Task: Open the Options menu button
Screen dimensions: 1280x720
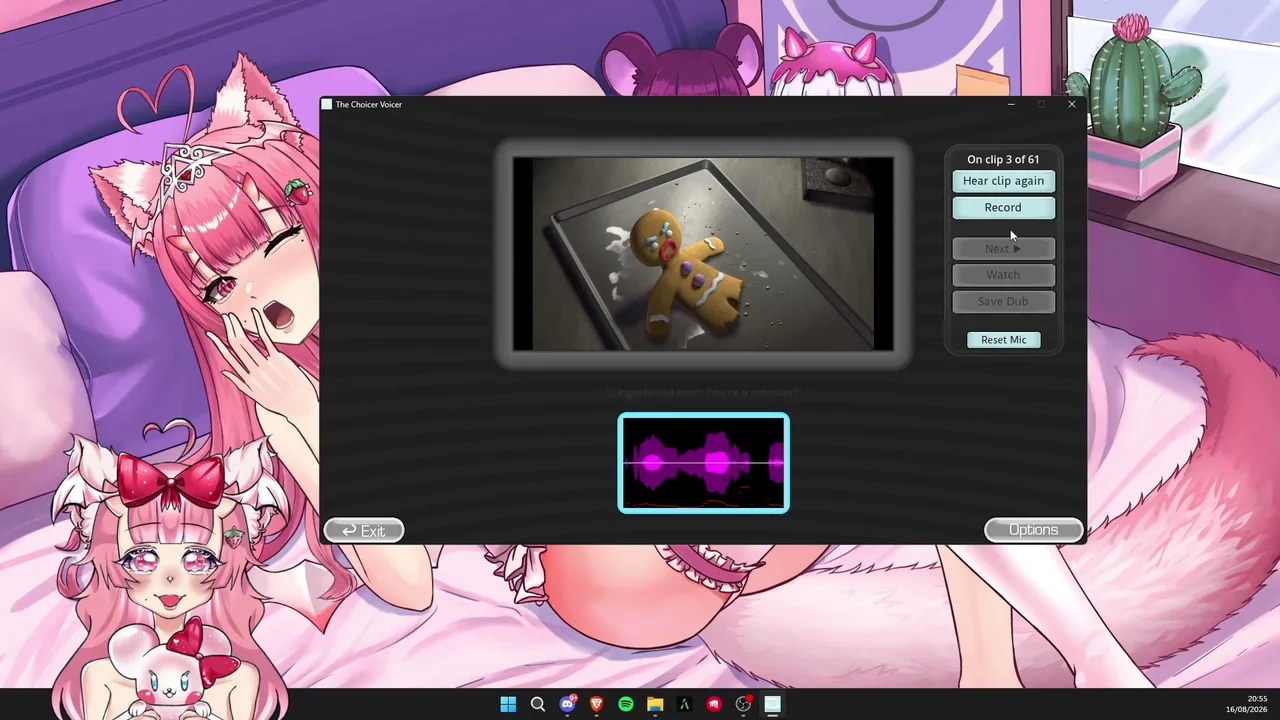Action: tap(1033, 530)
